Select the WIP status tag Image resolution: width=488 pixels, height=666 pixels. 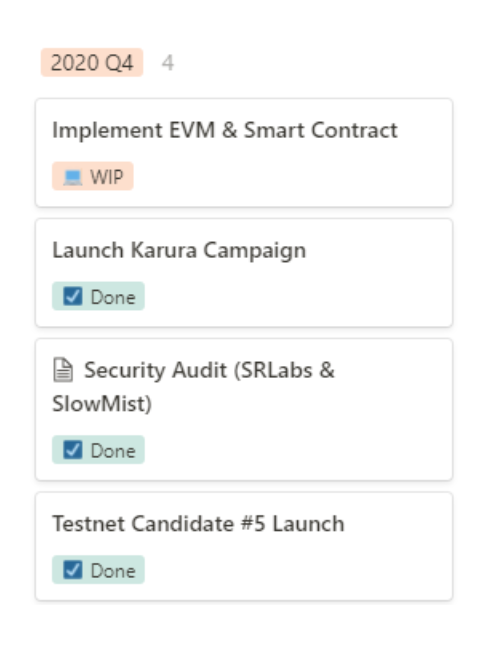click(x=93, y=176)
